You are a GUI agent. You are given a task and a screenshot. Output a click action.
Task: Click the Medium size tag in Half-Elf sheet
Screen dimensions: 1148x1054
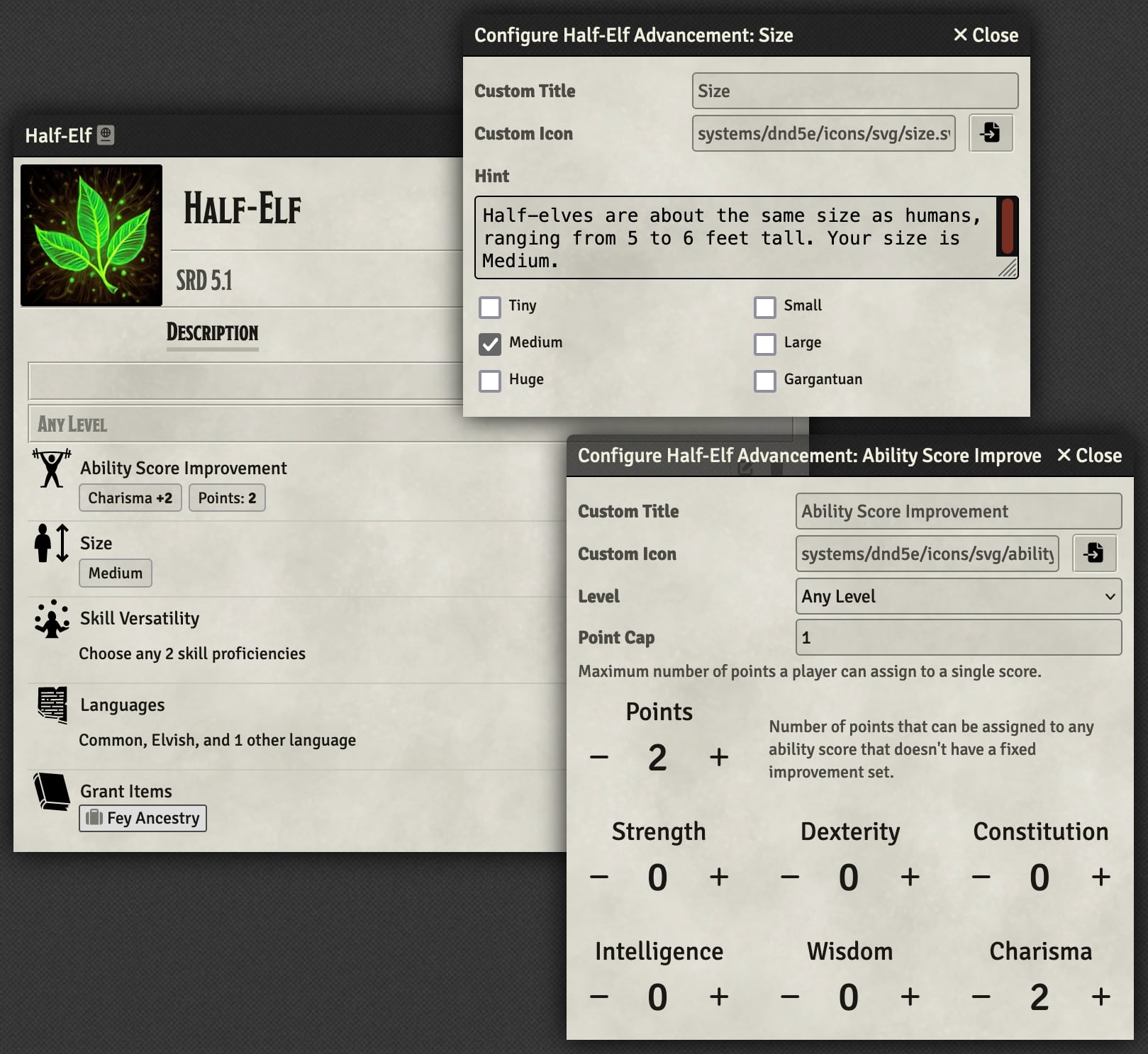pyautogui.click(x=116, y=573)
